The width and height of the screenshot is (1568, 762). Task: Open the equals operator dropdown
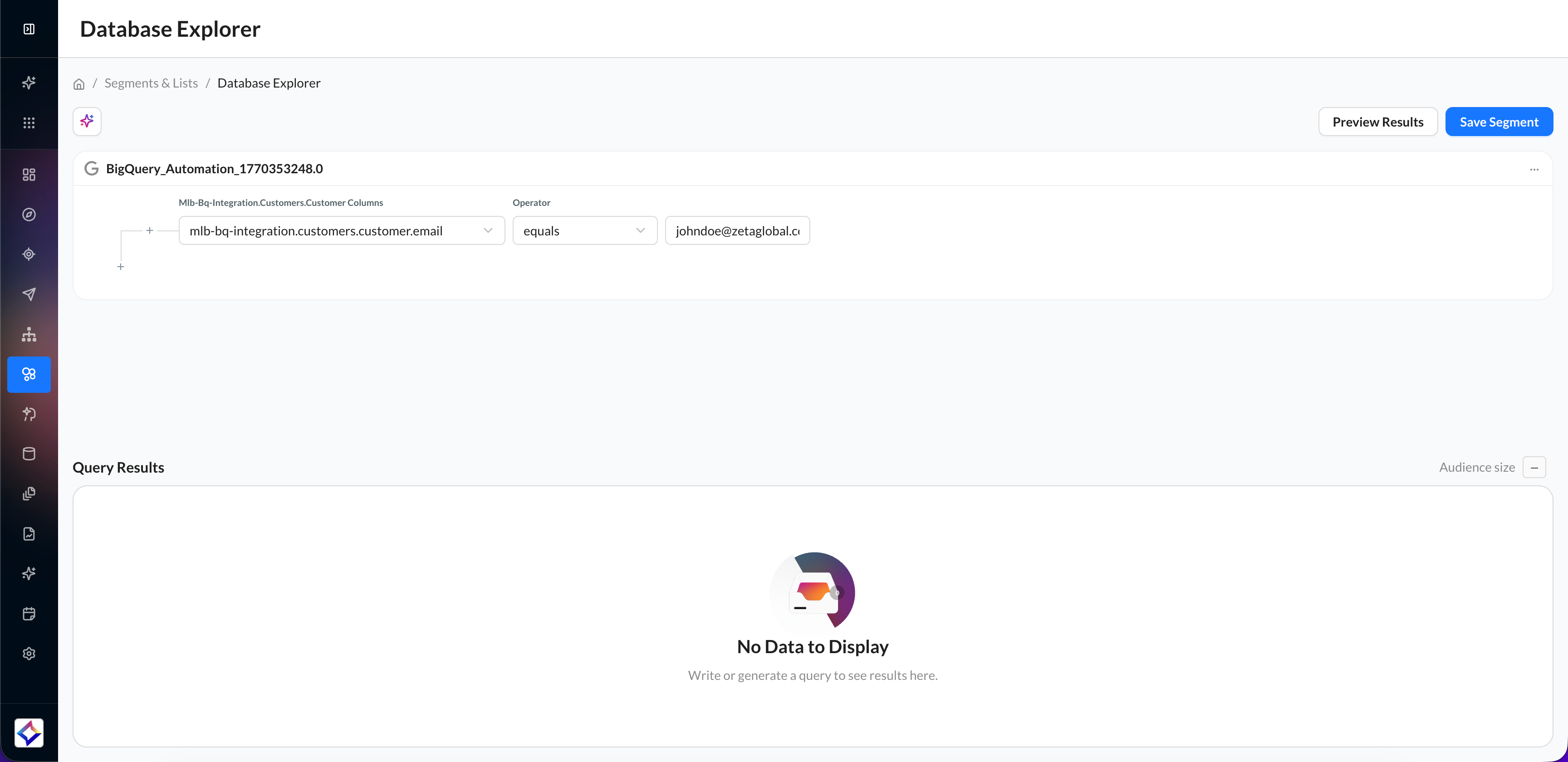point(584,231)
